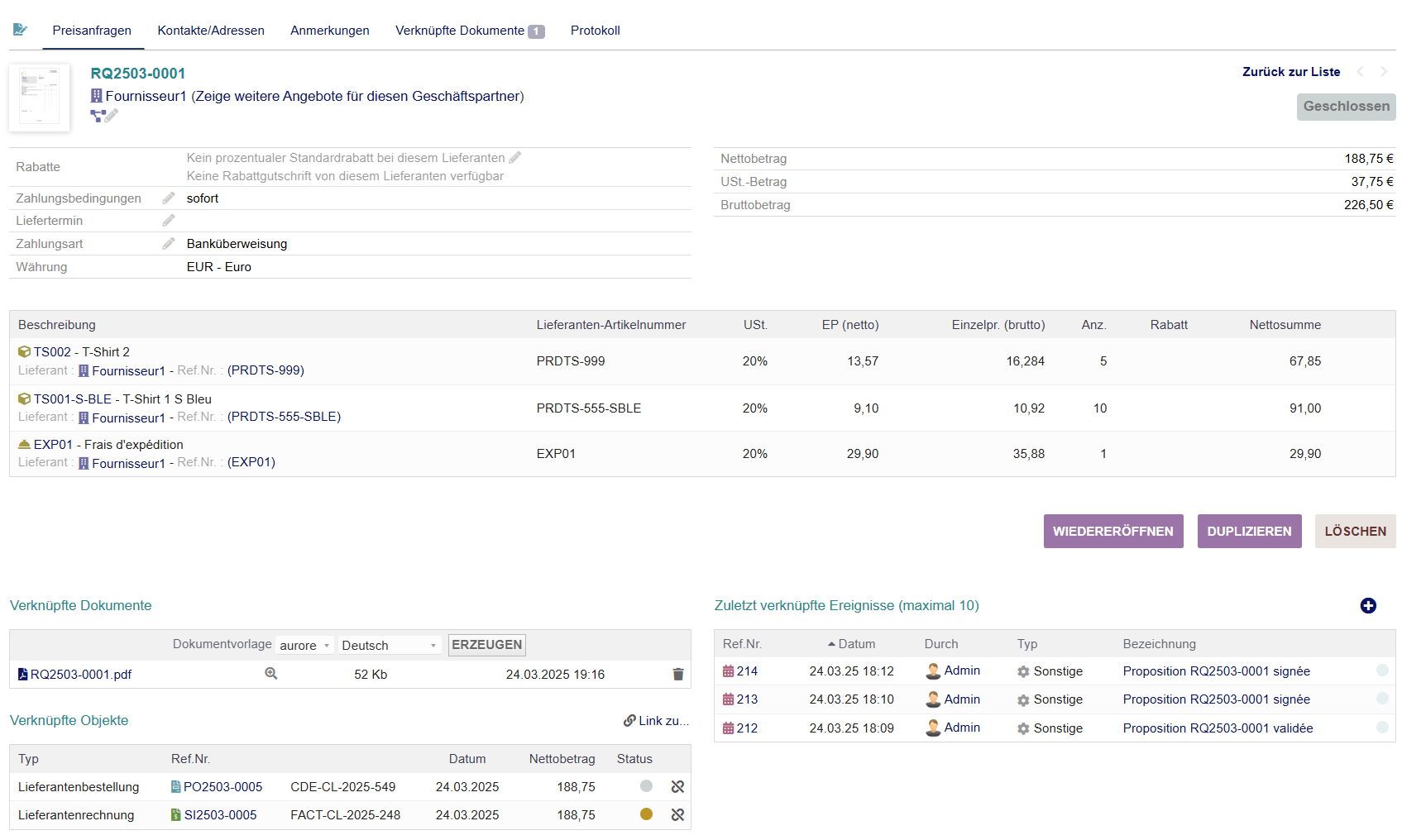Toggle status indicator for event 212
1402x840 pixels.
1381,728
